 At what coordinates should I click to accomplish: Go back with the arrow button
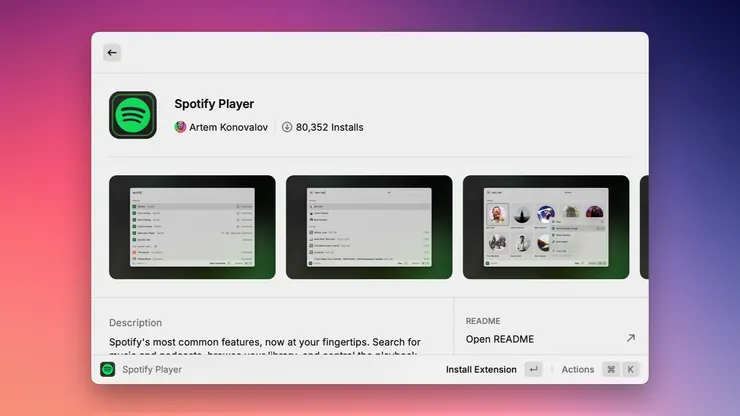(112, 52)
